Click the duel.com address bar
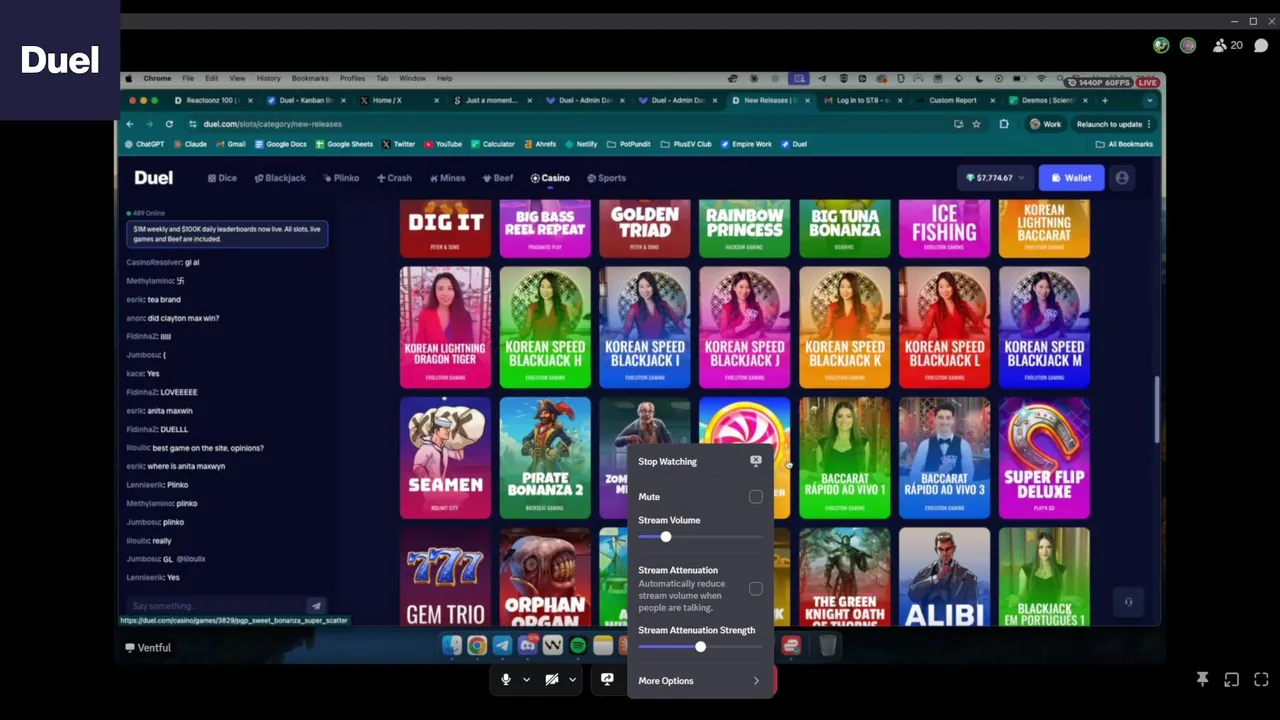Image resolution: width=1280 pixels, height=720 pixels. tap(560, 124)
